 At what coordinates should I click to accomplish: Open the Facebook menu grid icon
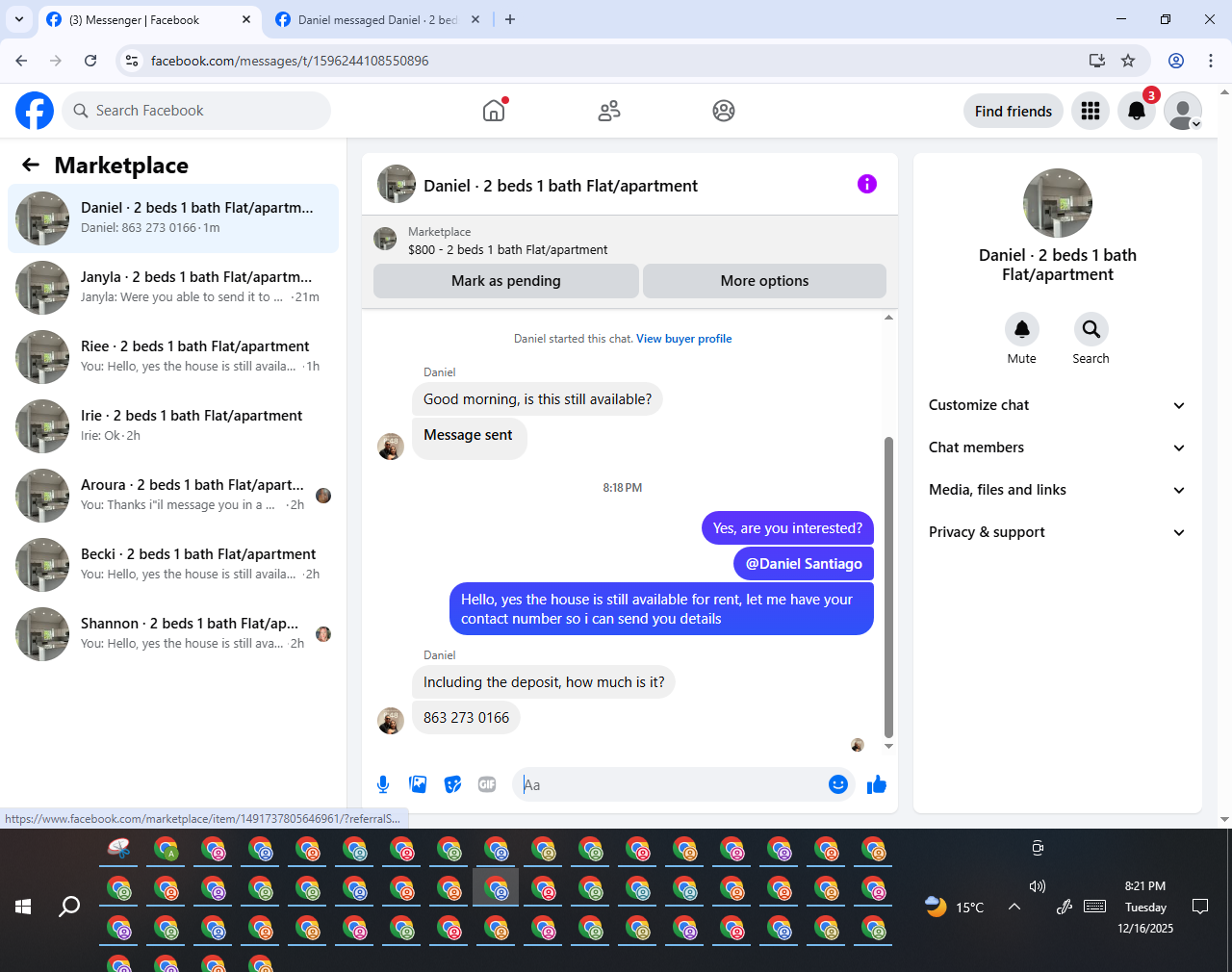[x=1091, y=111]
